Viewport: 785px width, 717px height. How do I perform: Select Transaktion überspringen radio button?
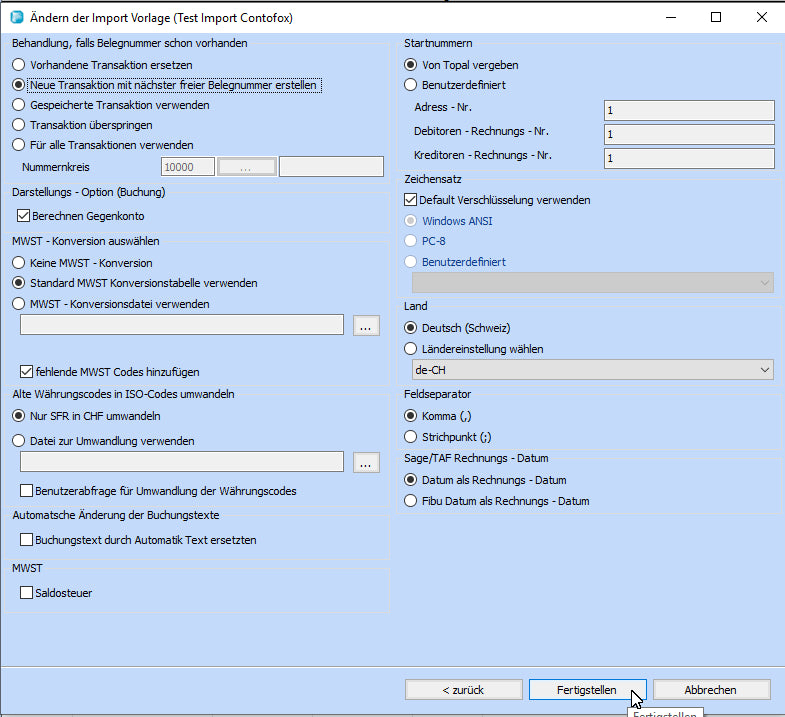point(18,125)
